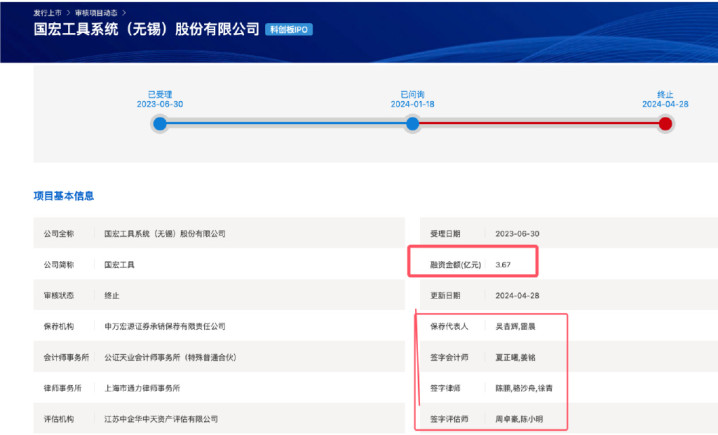Click the 已受理 2023-06-30 timeline label
The width and height of the screenshot is (718, 435).
tap(160, 99)
